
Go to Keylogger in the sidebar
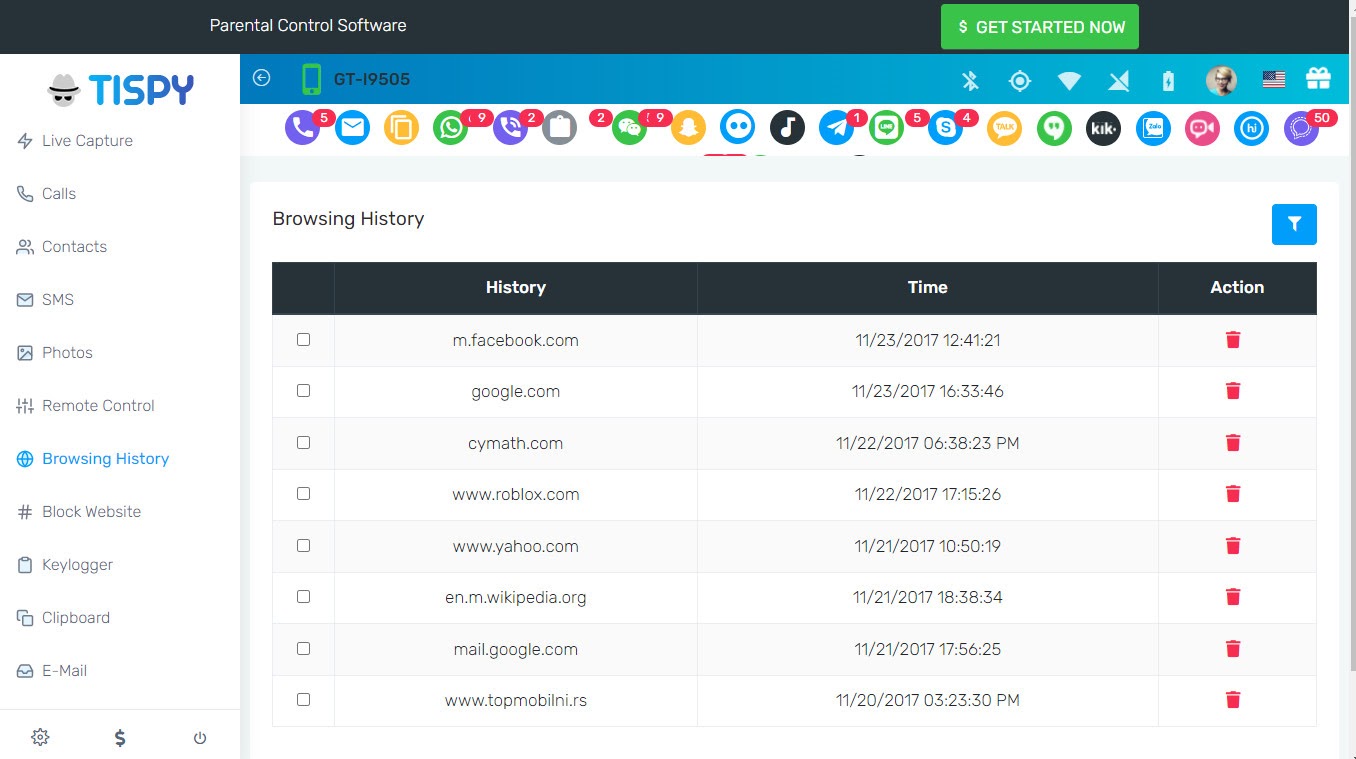(x=77, y=565)
